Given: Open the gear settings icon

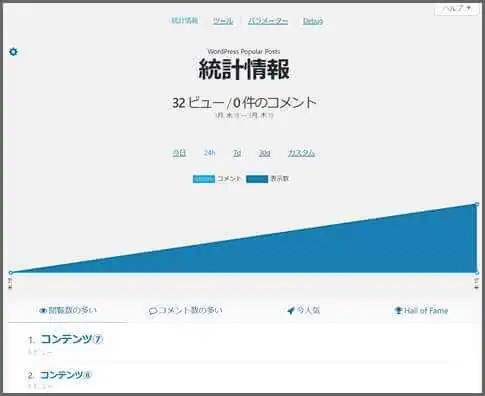Looking at the screenshot, I should [13, 52].
